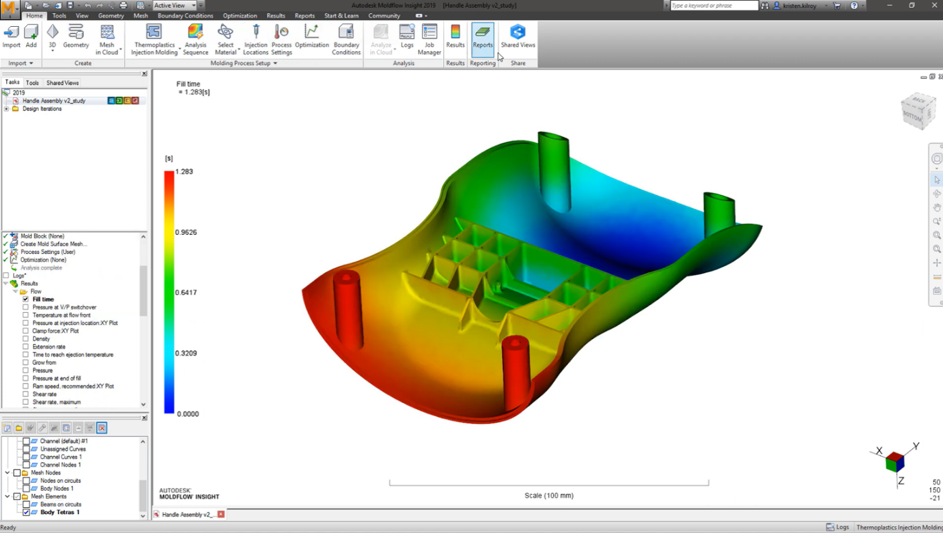Viewport: 943px width, 533px height.
Task: Select Handle Assembly v2_study in project tree
Action: pos(54,100)
